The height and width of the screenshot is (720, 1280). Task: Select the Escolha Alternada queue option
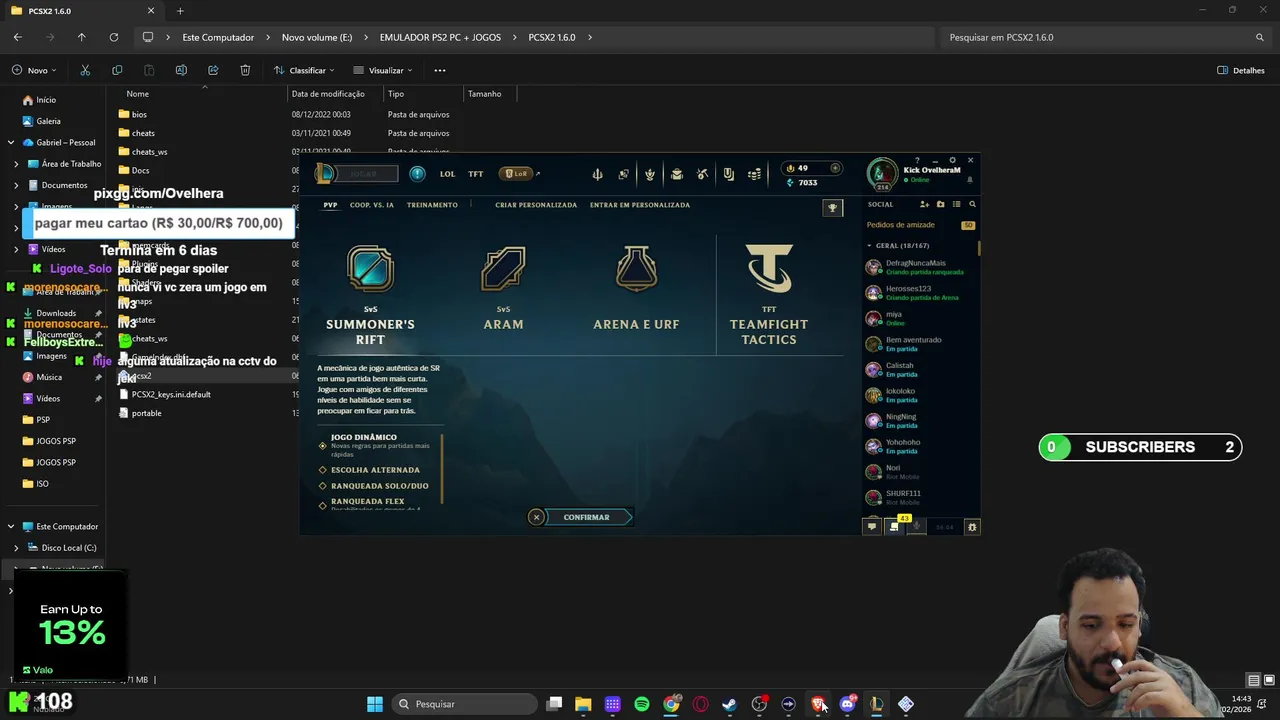[x=370, y=470]
